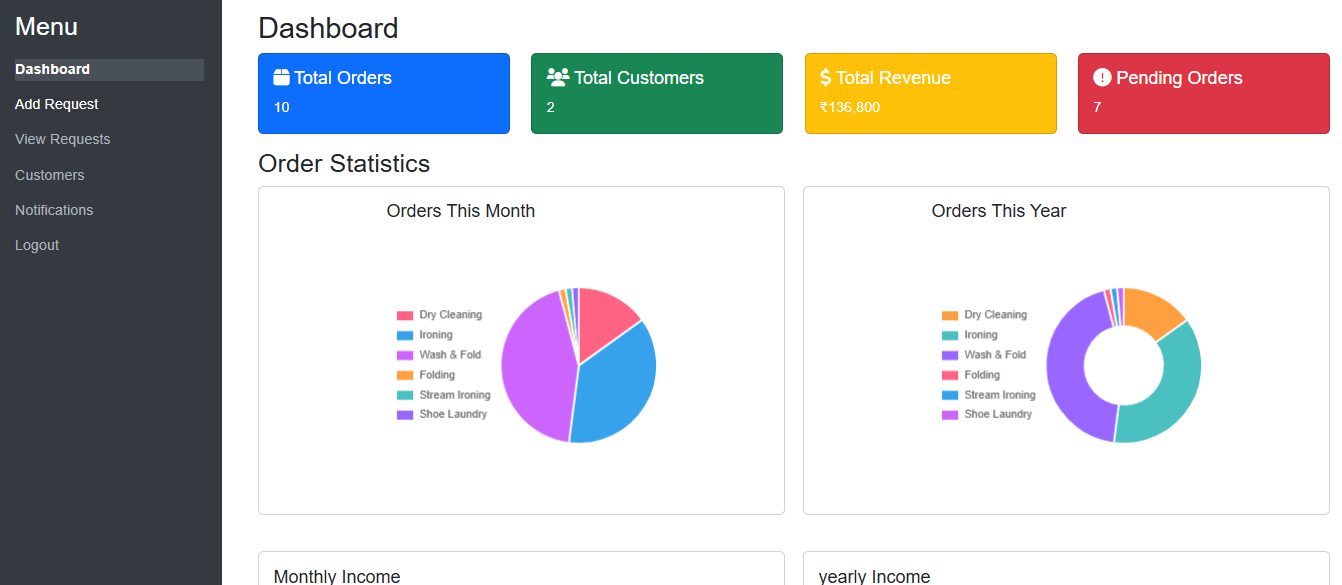Open Notifications in the sidebar
The image size is (1342, 585).
[x=54, y=210]
